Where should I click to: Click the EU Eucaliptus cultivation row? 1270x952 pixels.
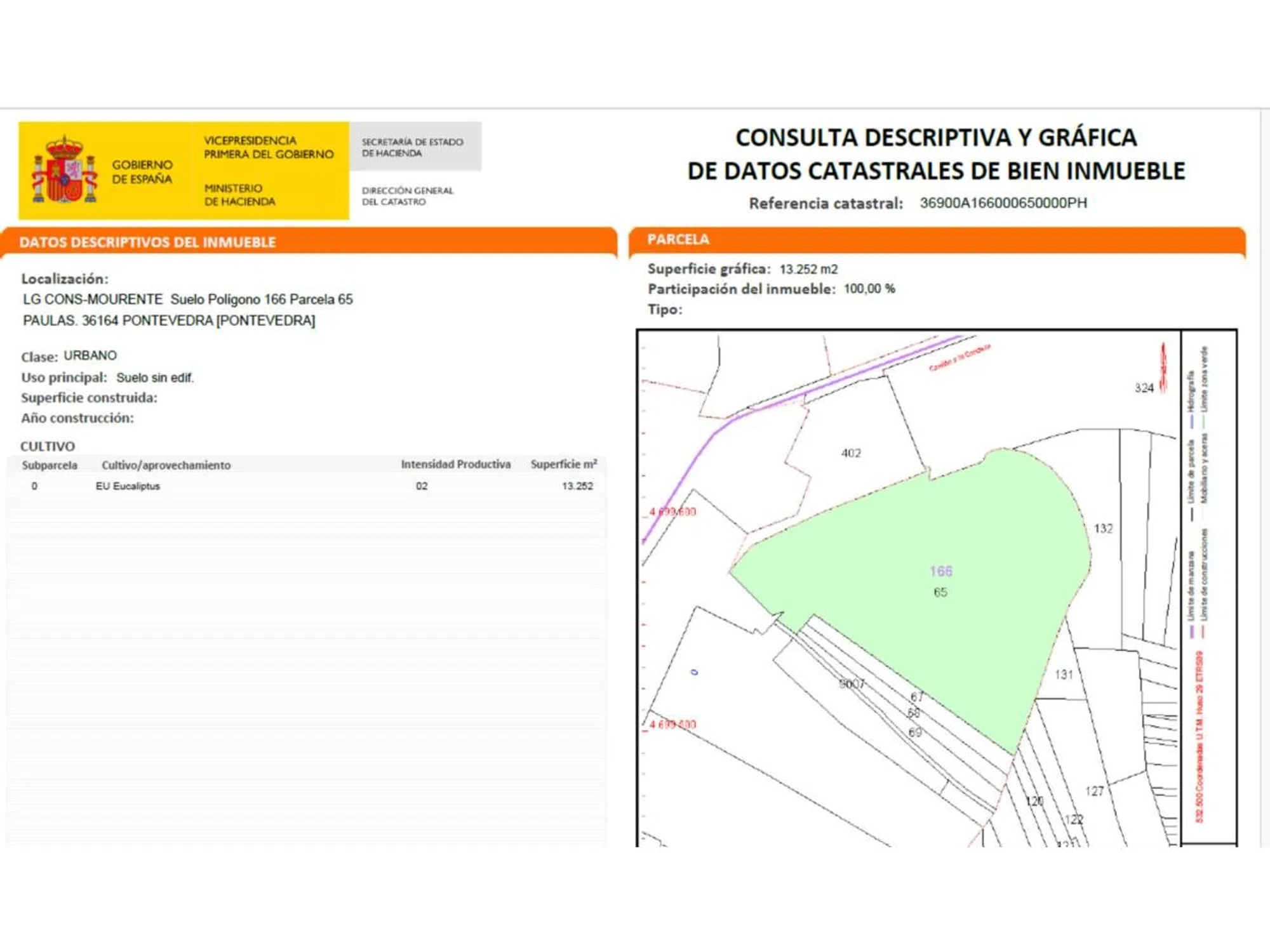(x=128, y=486)
